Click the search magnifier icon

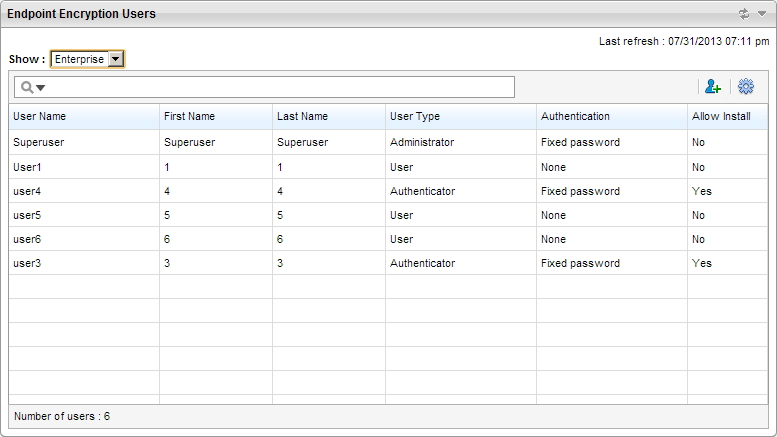(x=25, y=88)
